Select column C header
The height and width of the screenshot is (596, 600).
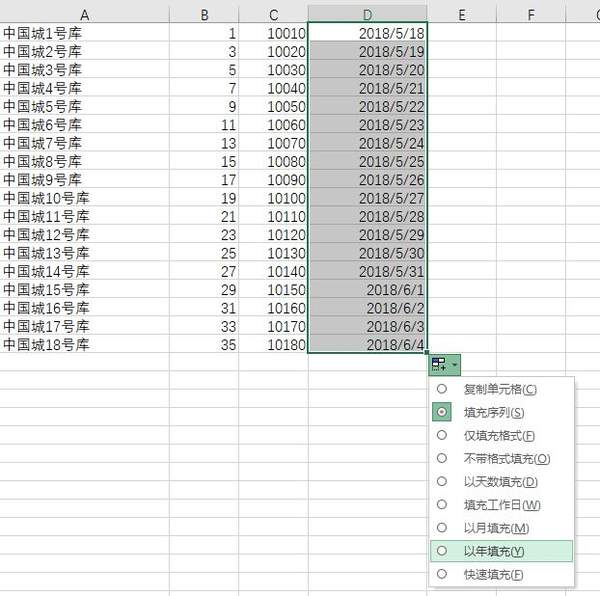tap(273, 15)
